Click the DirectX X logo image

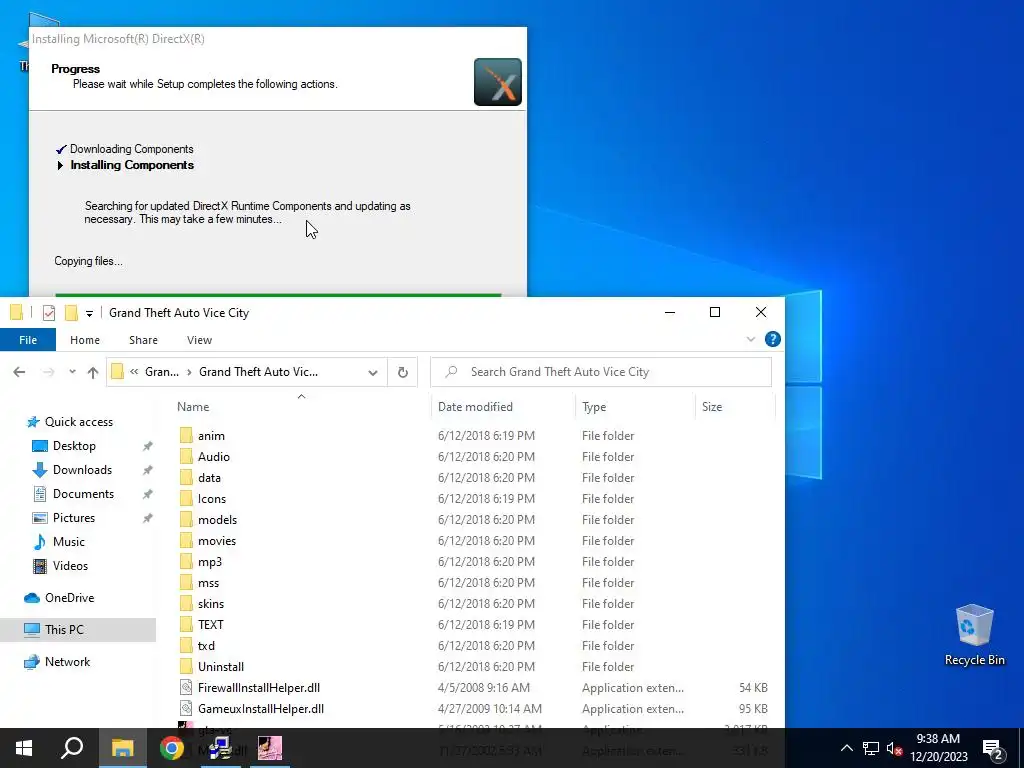(498, 82)
